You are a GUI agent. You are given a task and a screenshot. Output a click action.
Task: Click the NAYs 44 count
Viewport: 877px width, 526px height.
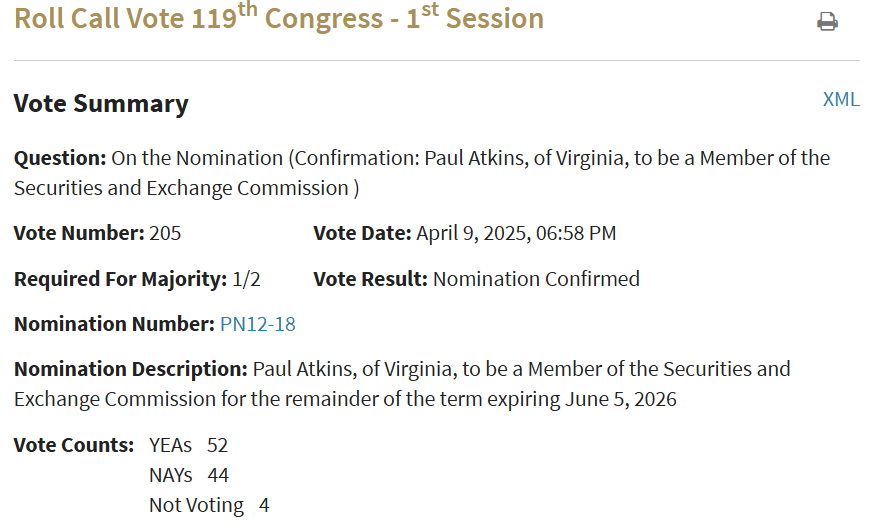tap(189, 475)
